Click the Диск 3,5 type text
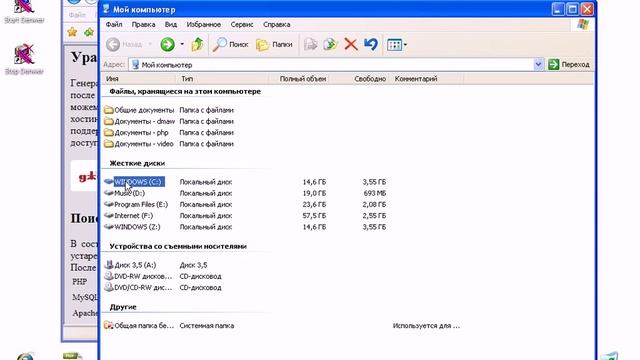The image size is (640, 360). (193, 265)
